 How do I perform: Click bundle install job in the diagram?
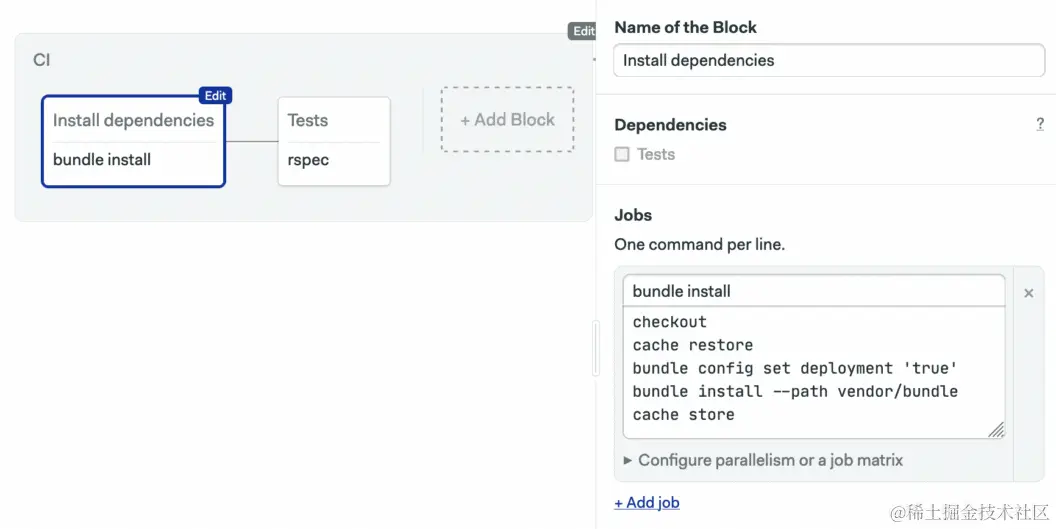click(x=102, y=160)
